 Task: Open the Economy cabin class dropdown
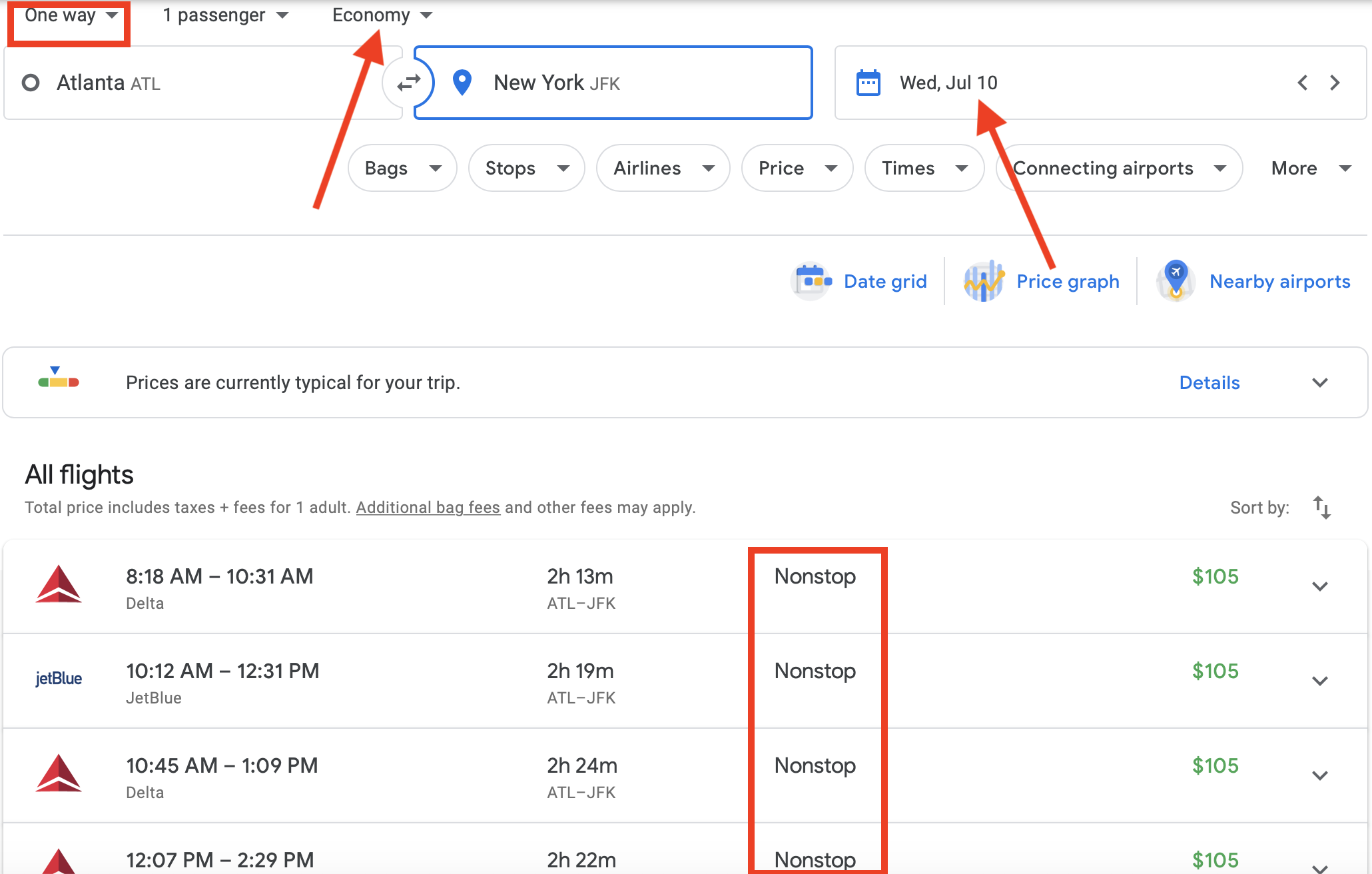point(382,15)
